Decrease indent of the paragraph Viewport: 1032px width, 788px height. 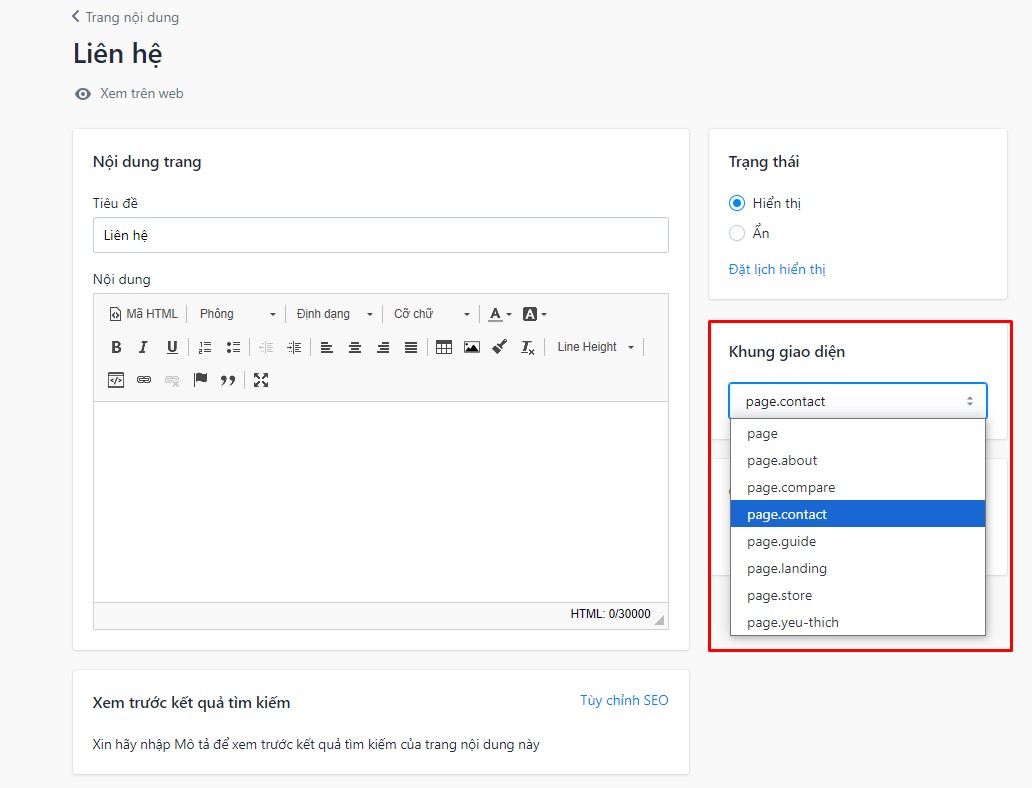point(266,347)
